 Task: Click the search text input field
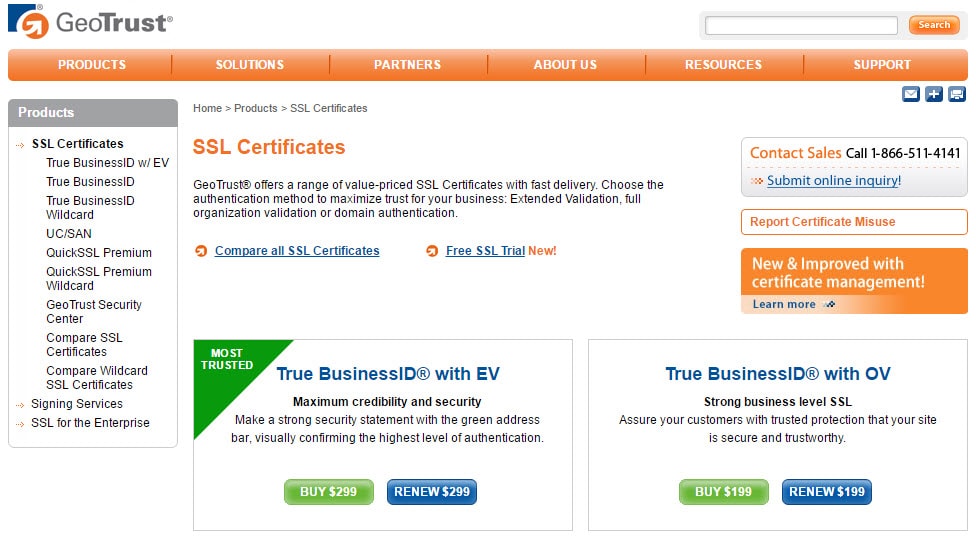801,25
